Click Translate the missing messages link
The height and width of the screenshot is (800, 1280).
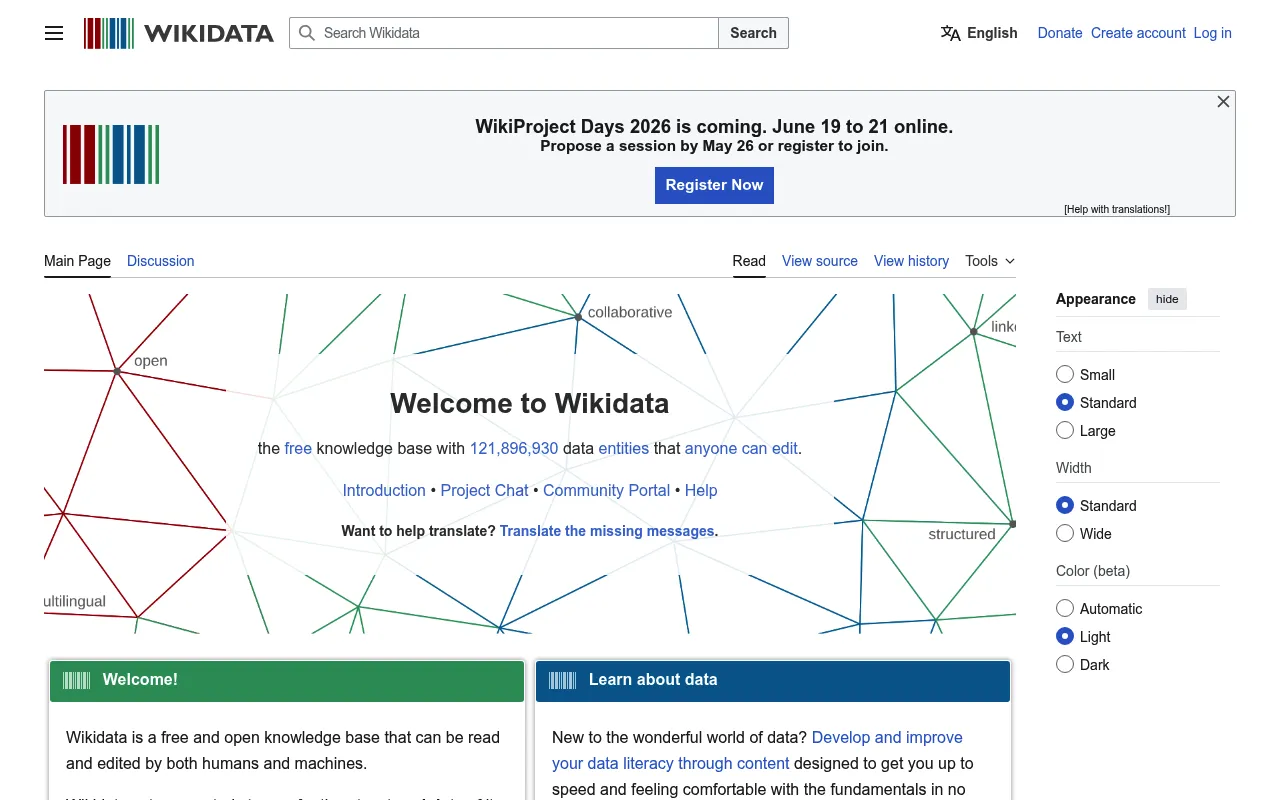pyautogui.click(x=607, y=531)
